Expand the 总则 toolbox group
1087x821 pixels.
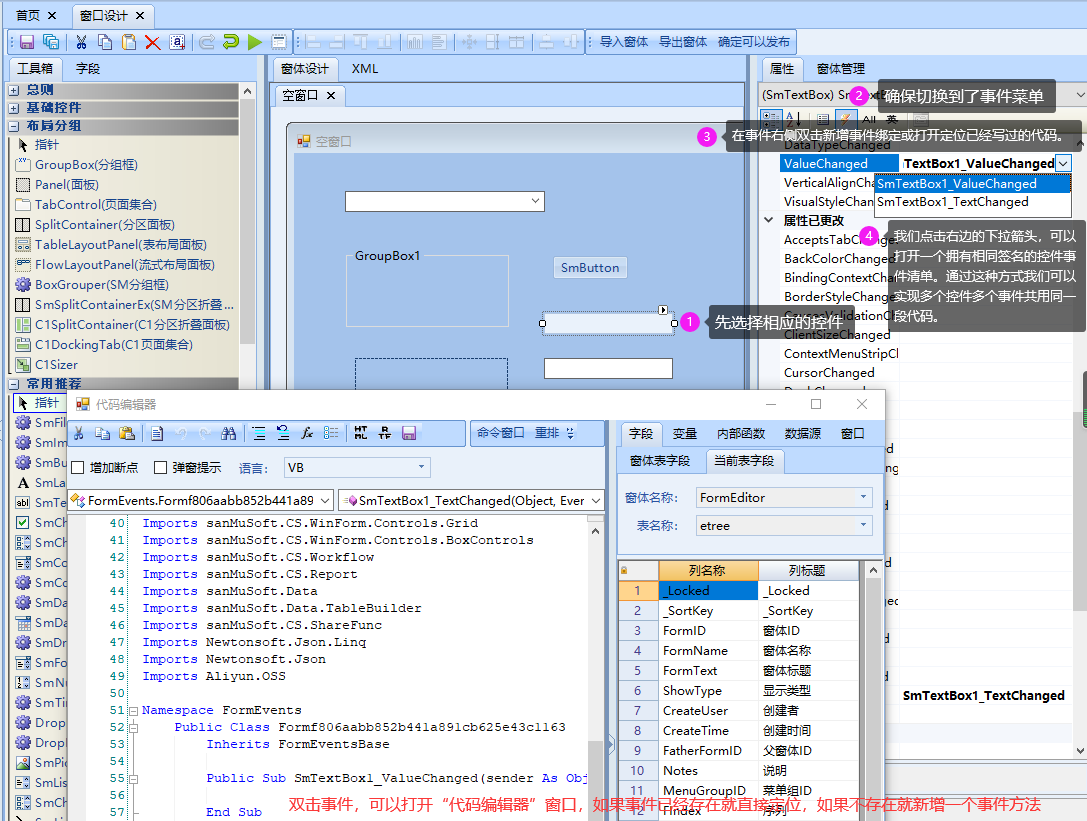click(14, 90)
